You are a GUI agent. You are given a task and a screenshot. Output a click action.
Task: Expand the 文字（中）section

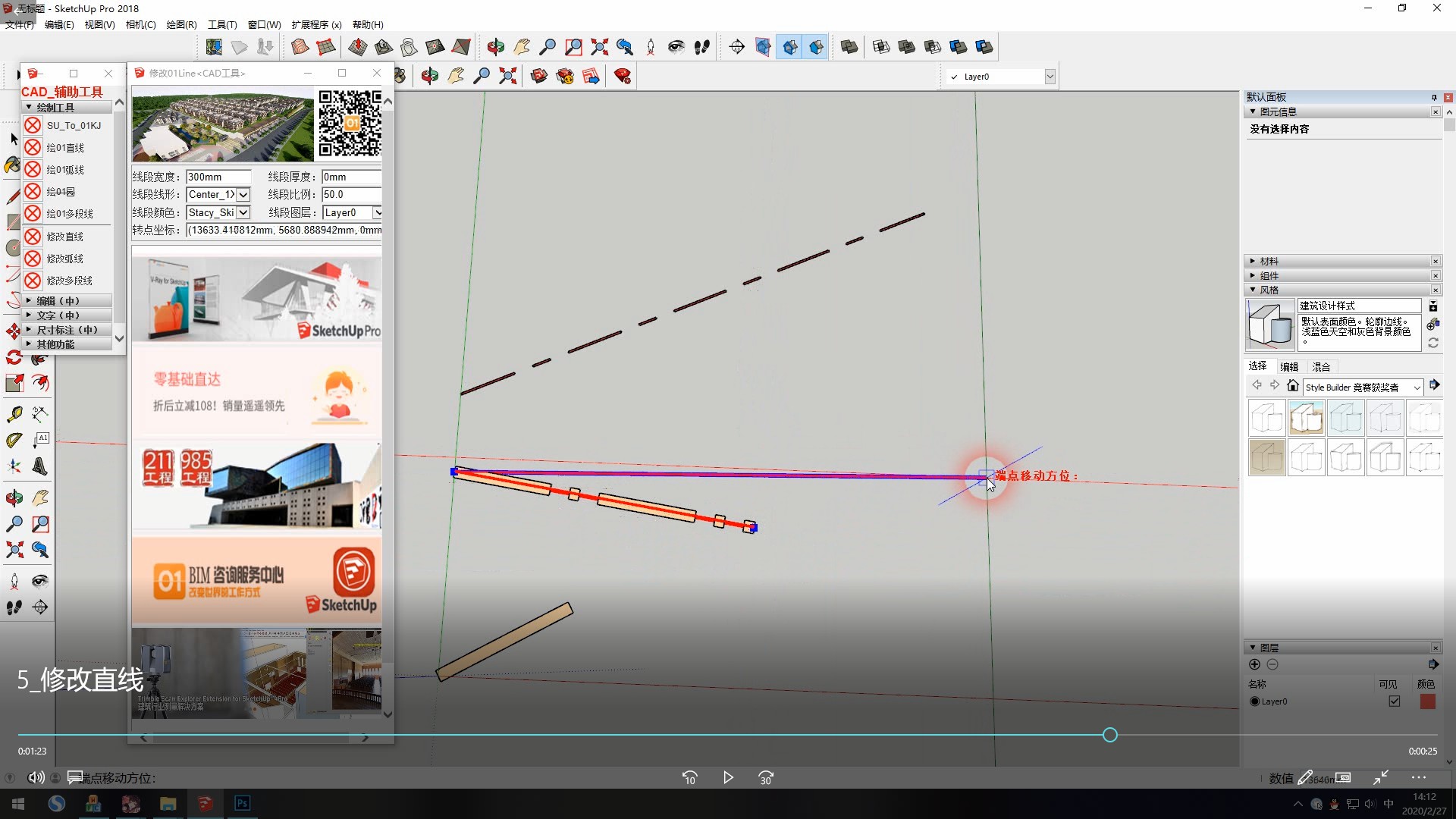click(x=67, y=315)
